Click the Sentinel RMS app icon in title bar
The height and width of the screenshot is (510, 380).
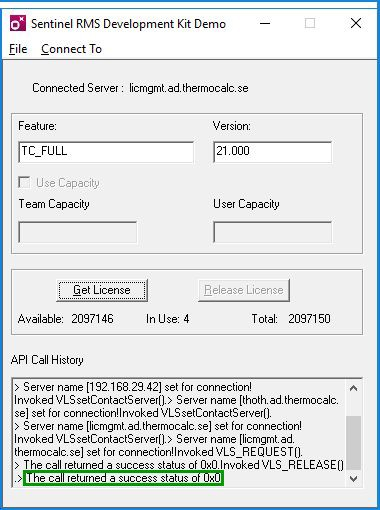coord(18,24)
